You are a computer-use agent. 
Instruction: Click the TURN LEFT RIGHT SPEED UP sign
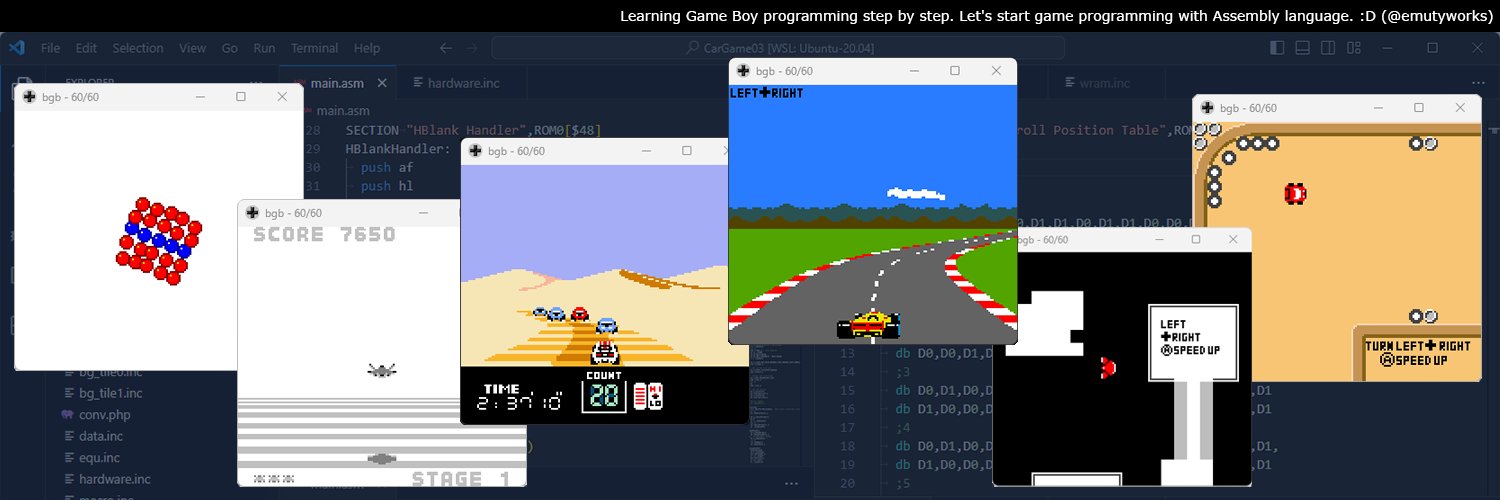coord(1418,352)
